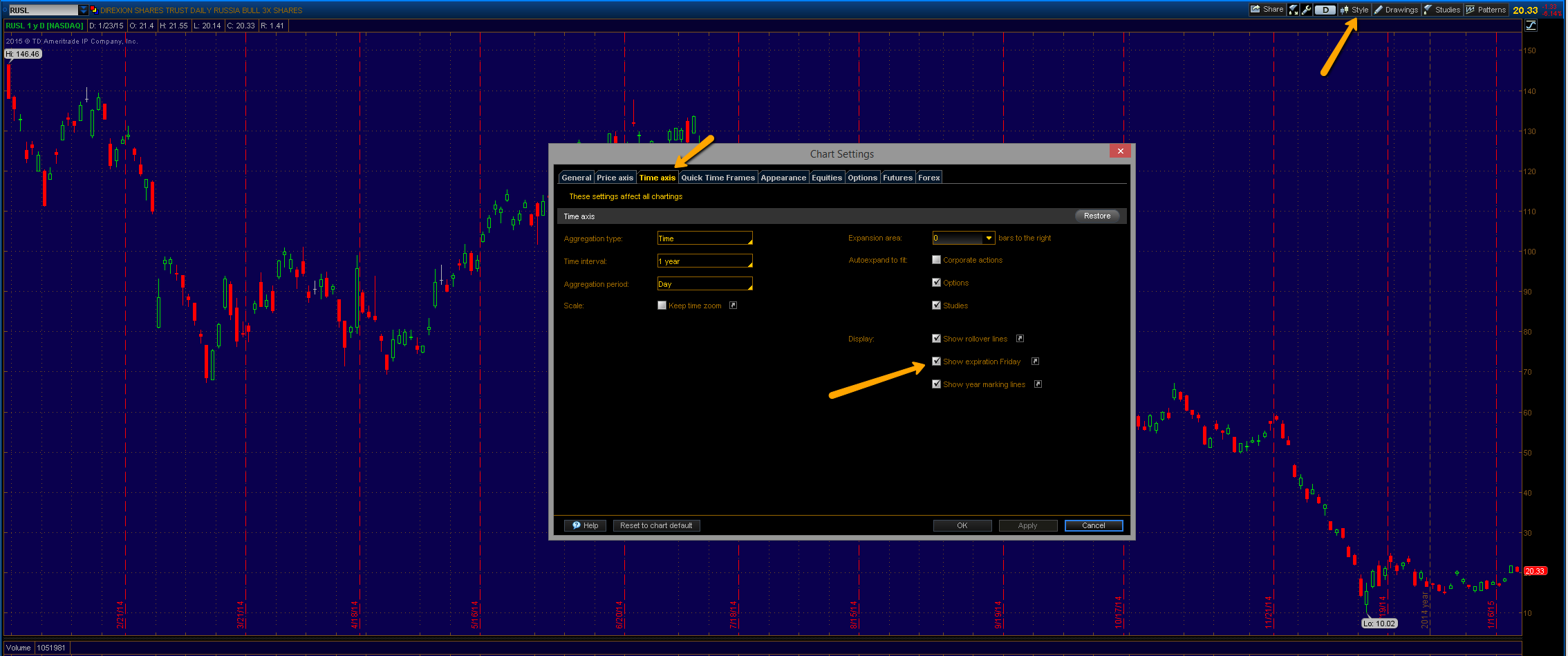This screenshot has height=656, width=1568.
Task: Click the Apply button
Action: click(1027, 525)
